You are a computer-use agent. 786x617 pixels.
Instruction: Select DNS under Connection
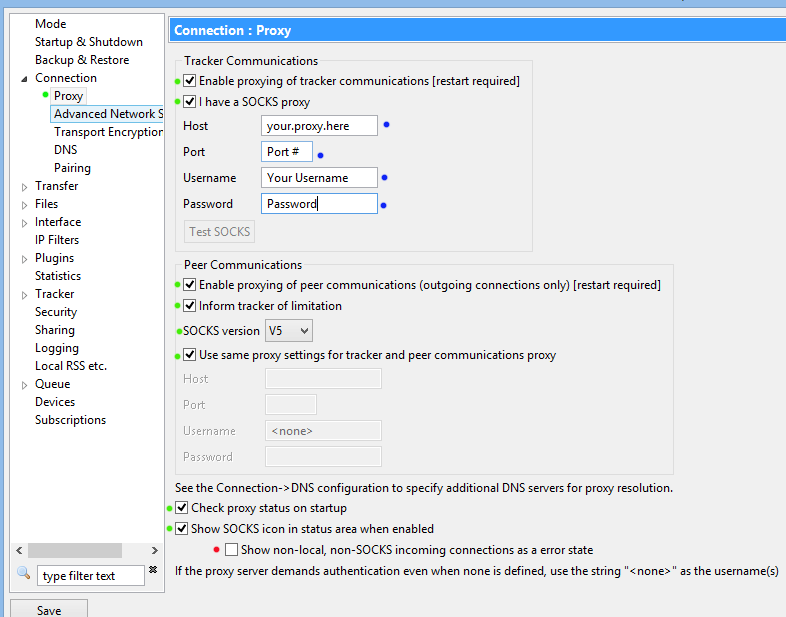coord(65,150)
